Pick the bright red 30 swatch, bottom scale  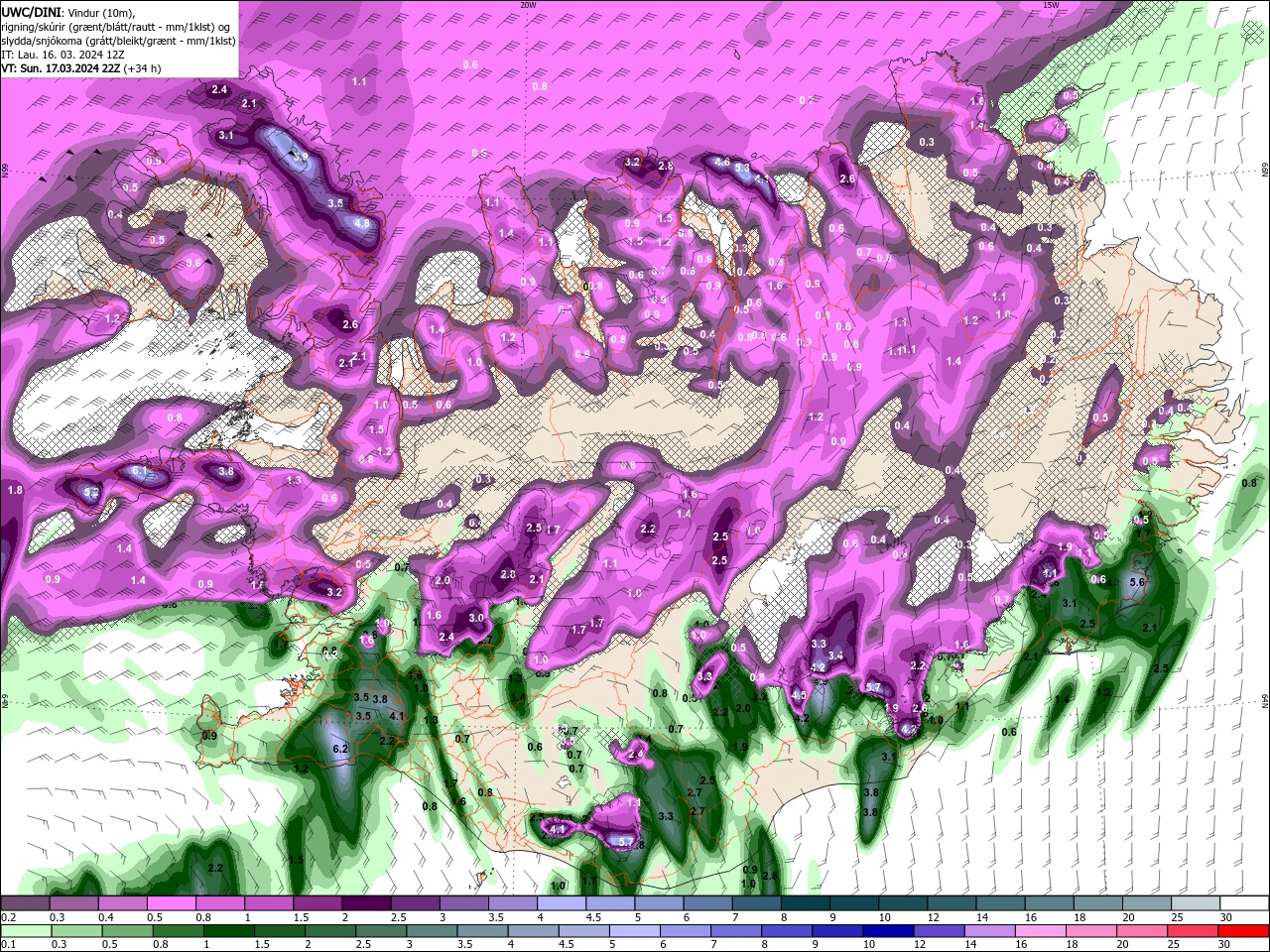coord(1244,931)
